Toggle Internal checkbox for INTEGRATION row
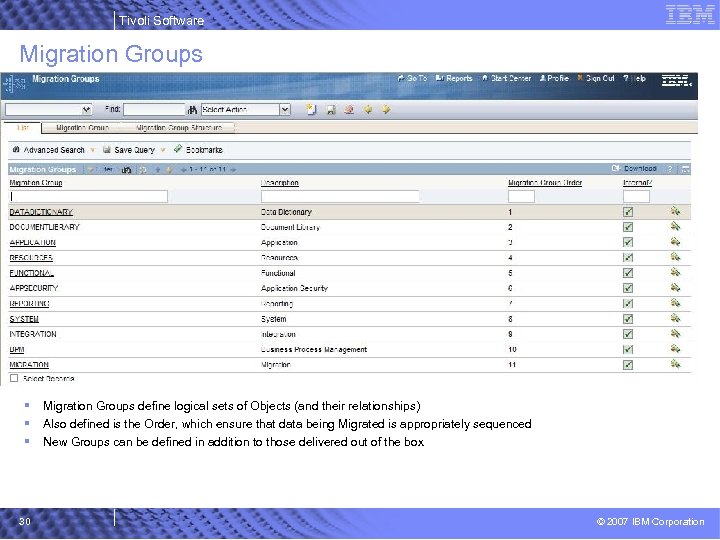The image size is (720, 540). (628, 334)
